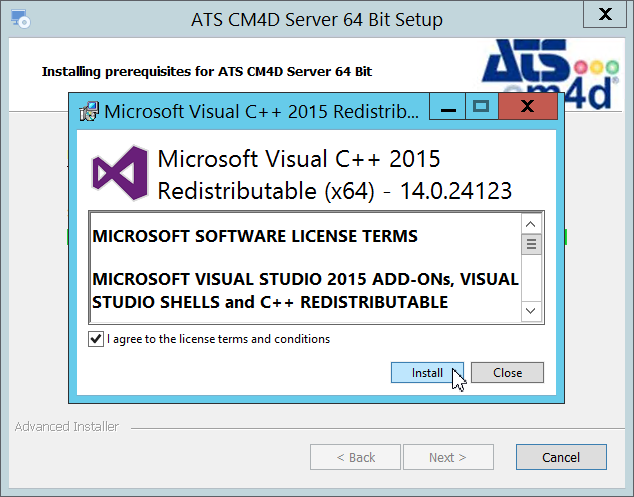
Task: Click the ATS setup window title bar icon
Action: point(20,19)
